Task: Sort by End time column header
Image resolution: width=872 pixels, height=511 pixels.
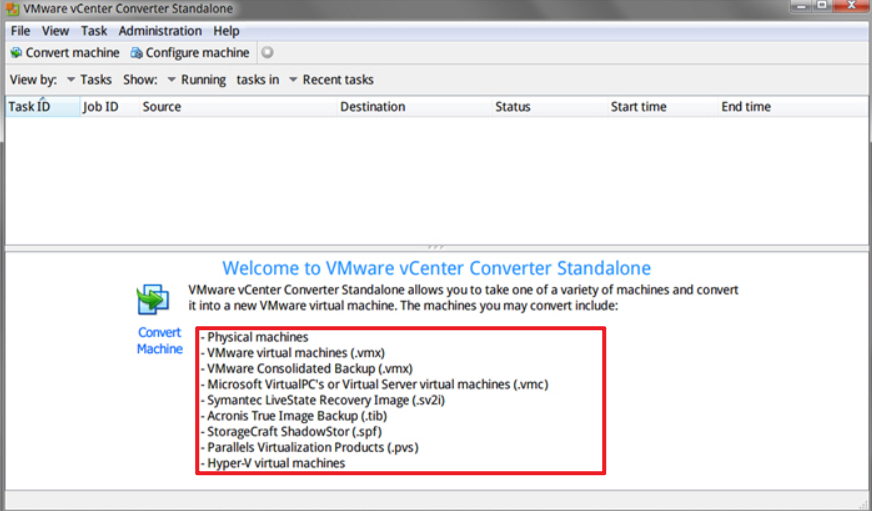Action: coord(792,107)
